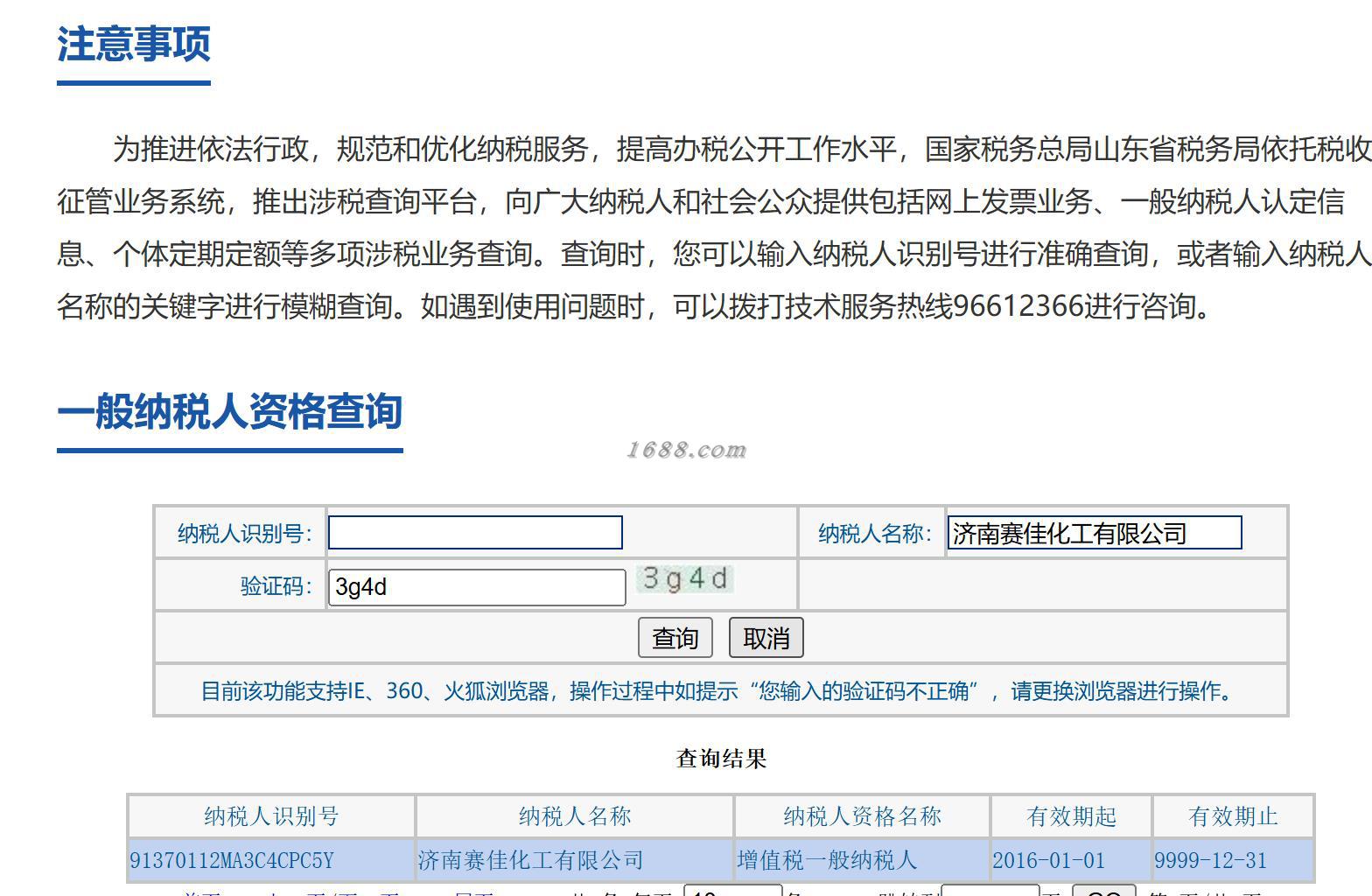Click the 纳税人资格名称 column header

862,816
